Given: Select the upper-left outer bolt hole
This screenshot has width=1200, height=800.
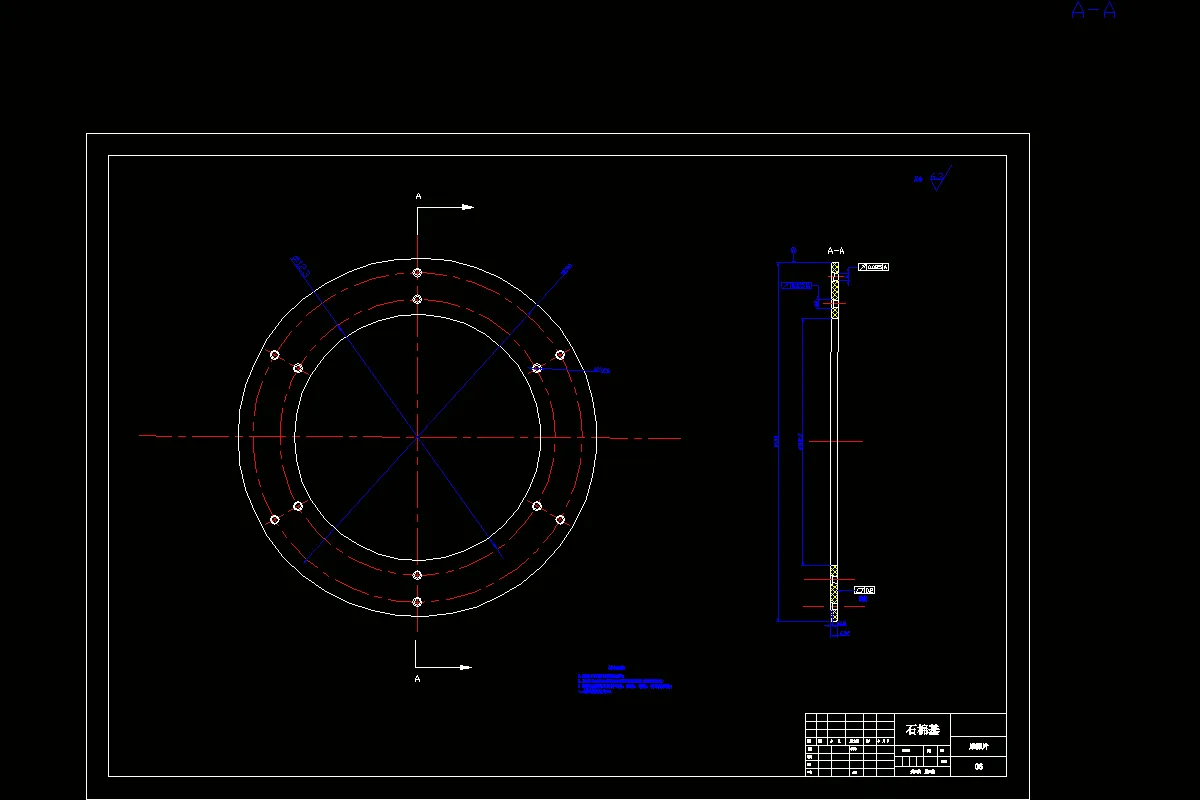Looking at the screenshot, I should pyautogui.click(x=274, y=355).
